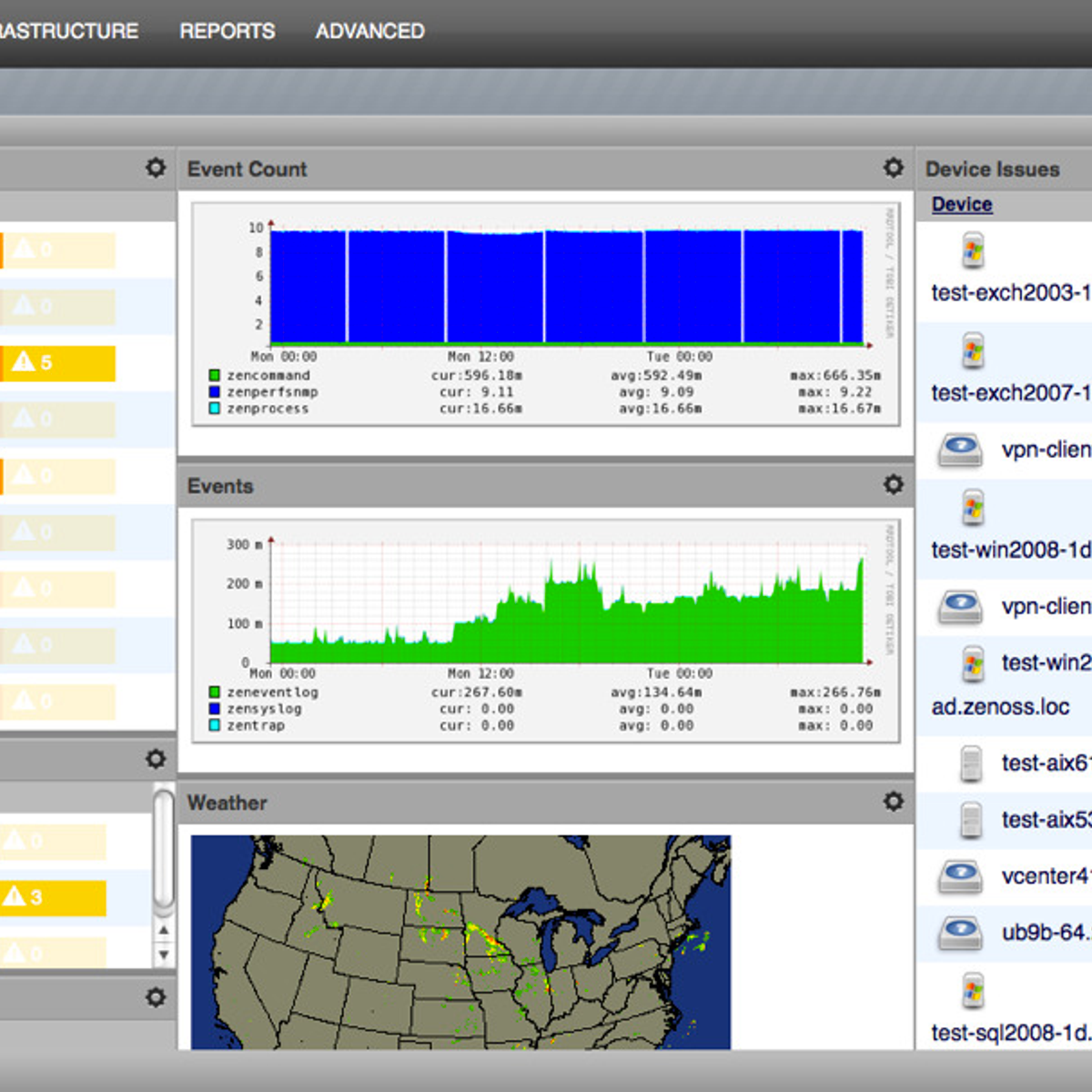
Task: Click the Windows icon above test-exch2007-1
Action: pos(973,350)
